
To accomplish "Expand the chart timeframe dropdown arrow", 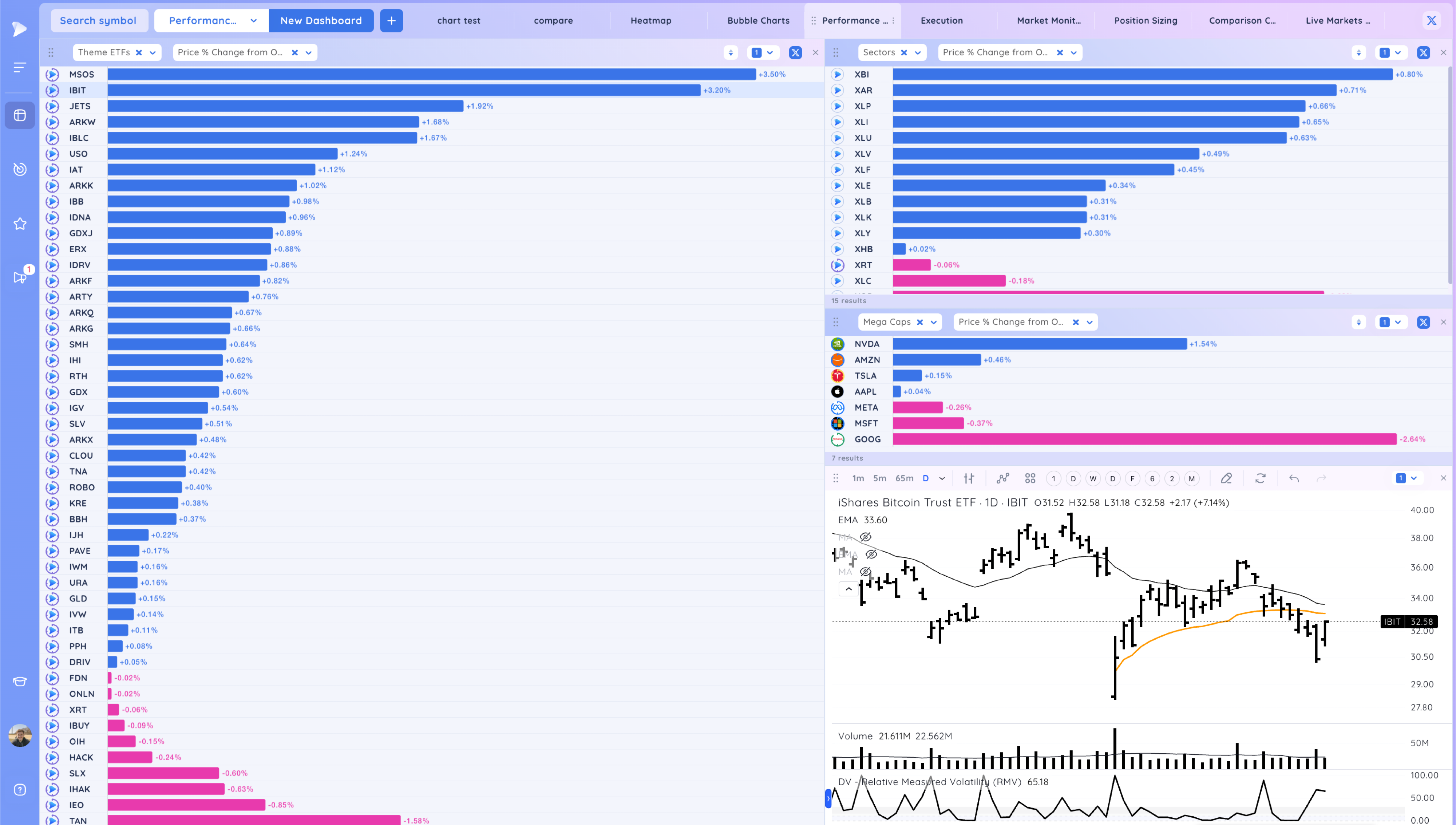I will pyautogui.click(x=942, y=478).
